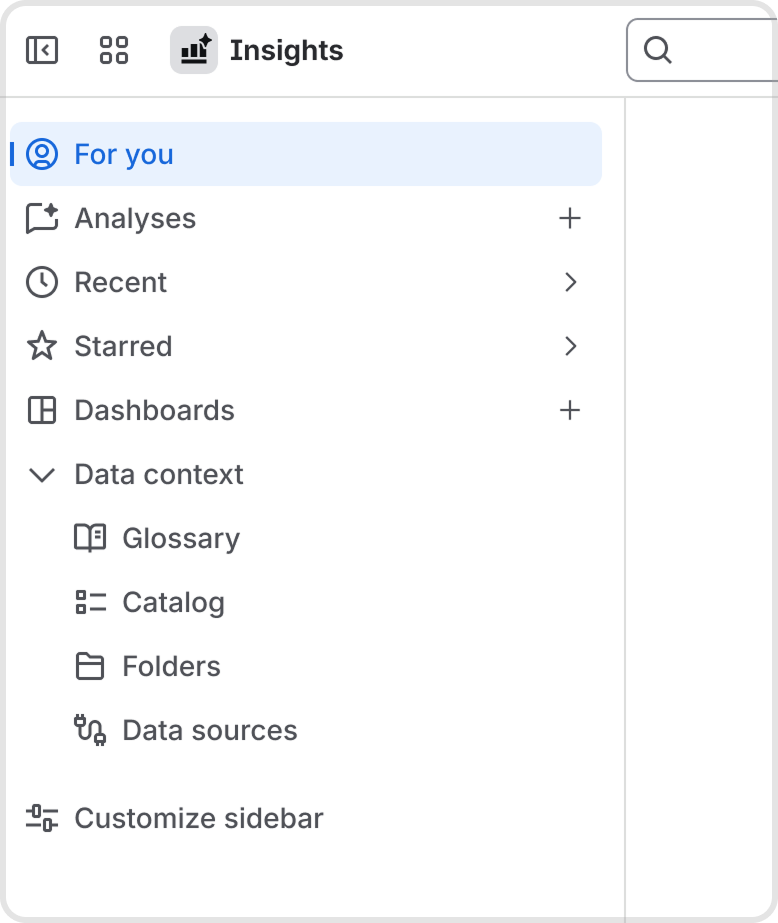The image size is (778, 923).
Task: Open the Starred section
Action: click(x=124, y=346)
